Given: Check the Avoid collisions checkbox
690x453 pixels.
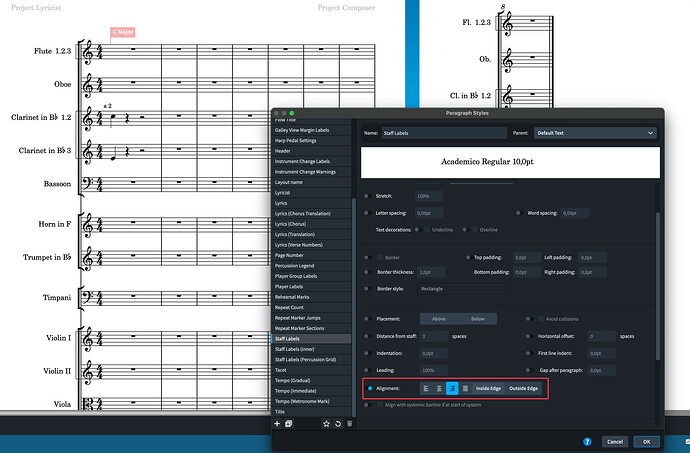Looking at the screenshot, I should (x=540, y=319).
